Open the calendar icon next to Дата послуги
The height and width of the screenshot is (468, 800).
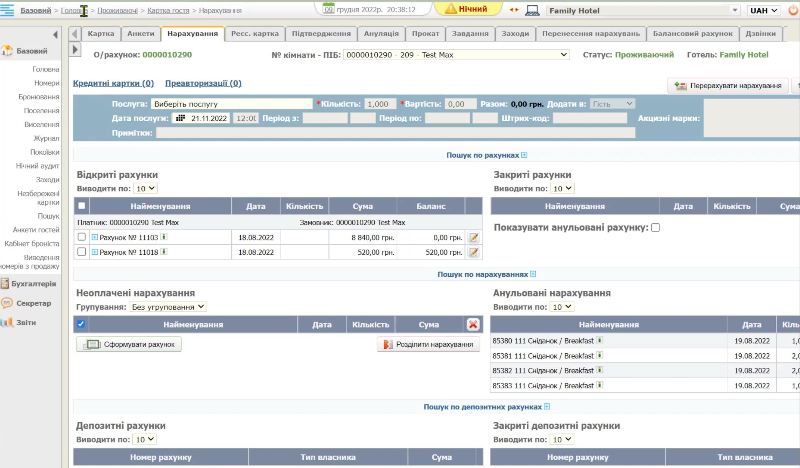(181, 118)
